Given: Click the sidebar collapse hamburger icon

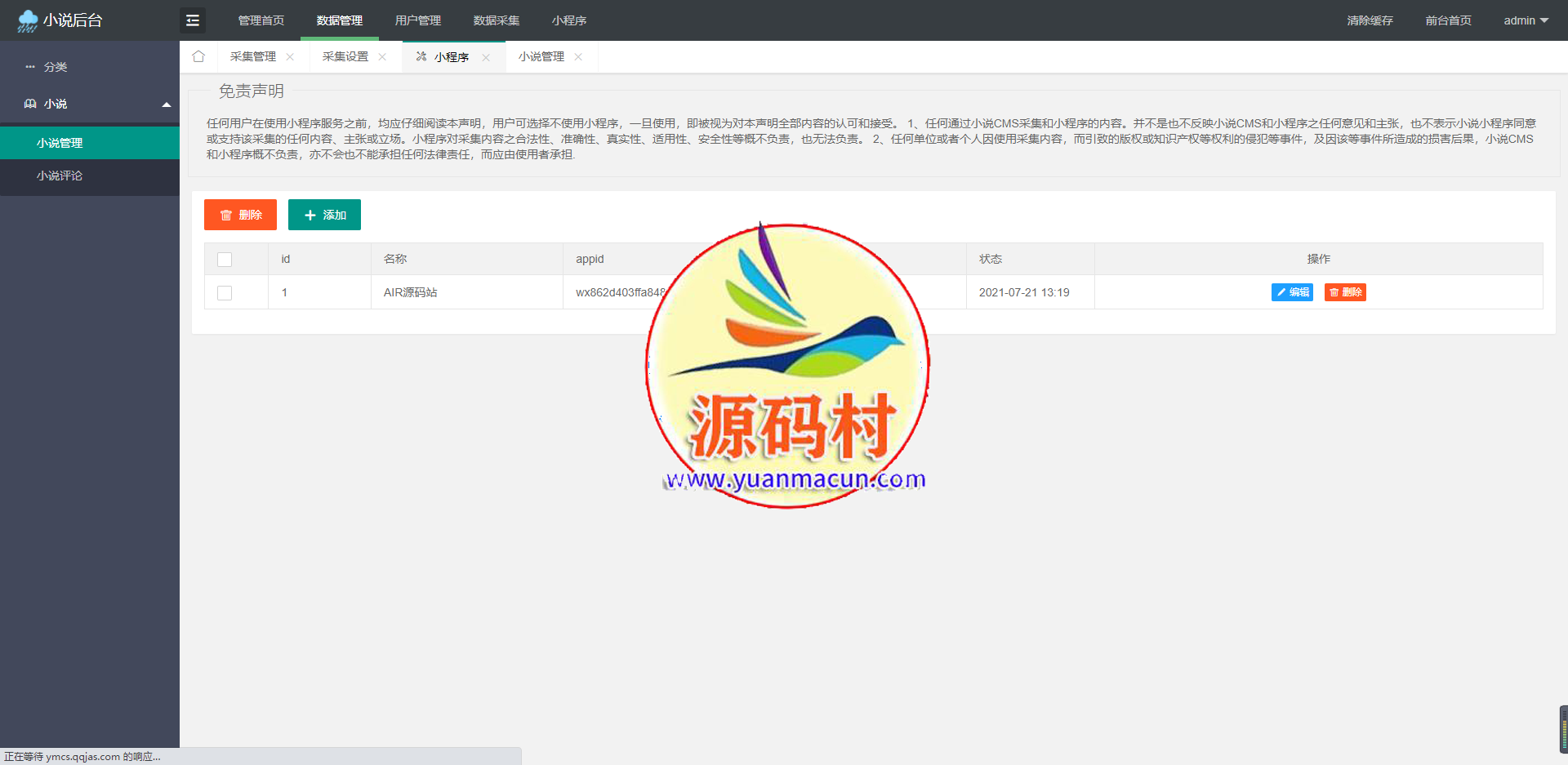Looking at the screenshot, I should [x=193, y=20].
